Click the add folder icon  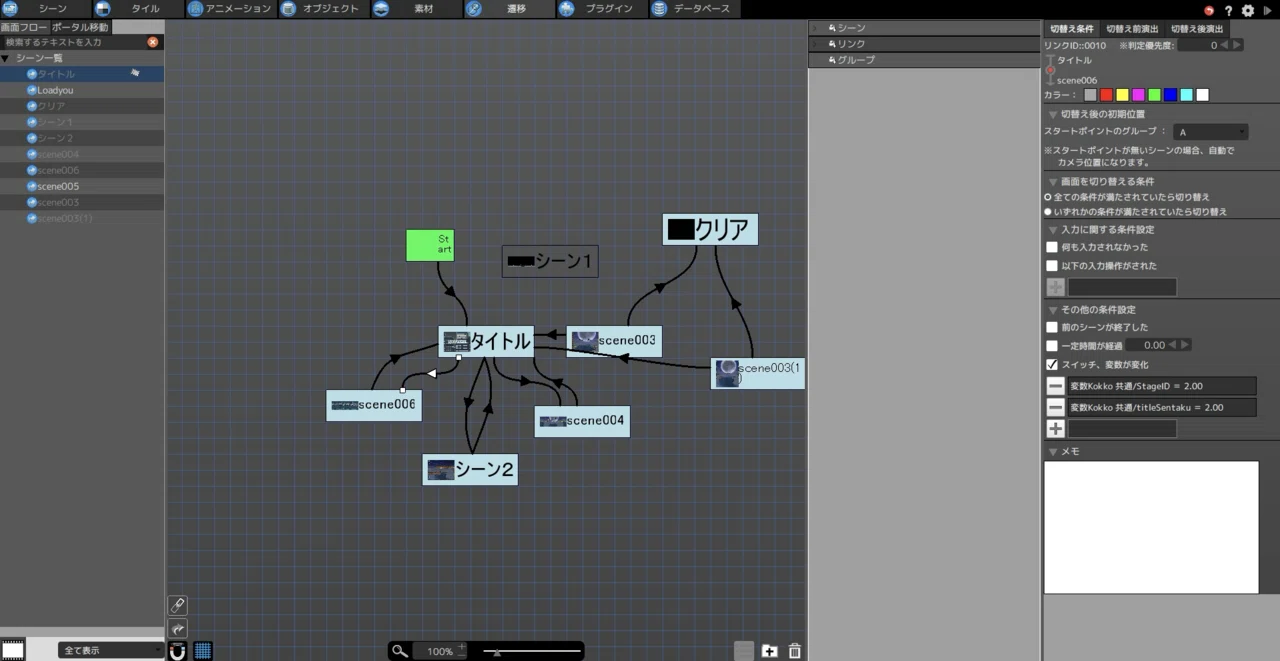[769, 651]
